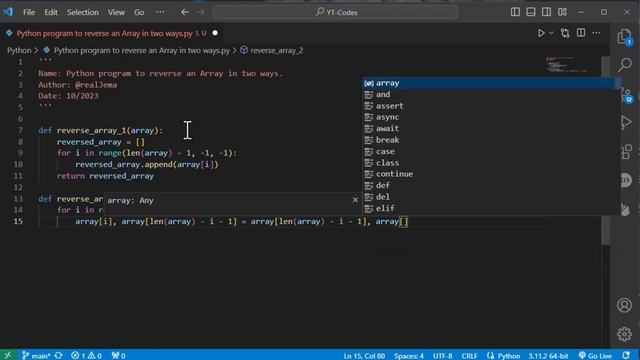Click the code minimap preview

click(567, 64)
